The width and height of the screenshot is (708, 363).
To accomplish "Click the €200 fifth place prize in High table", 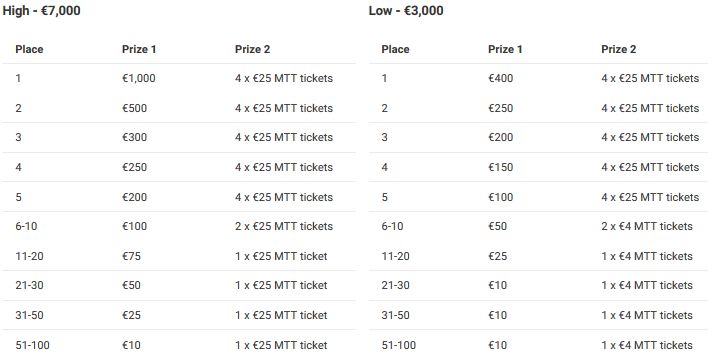I will (134, 197).
